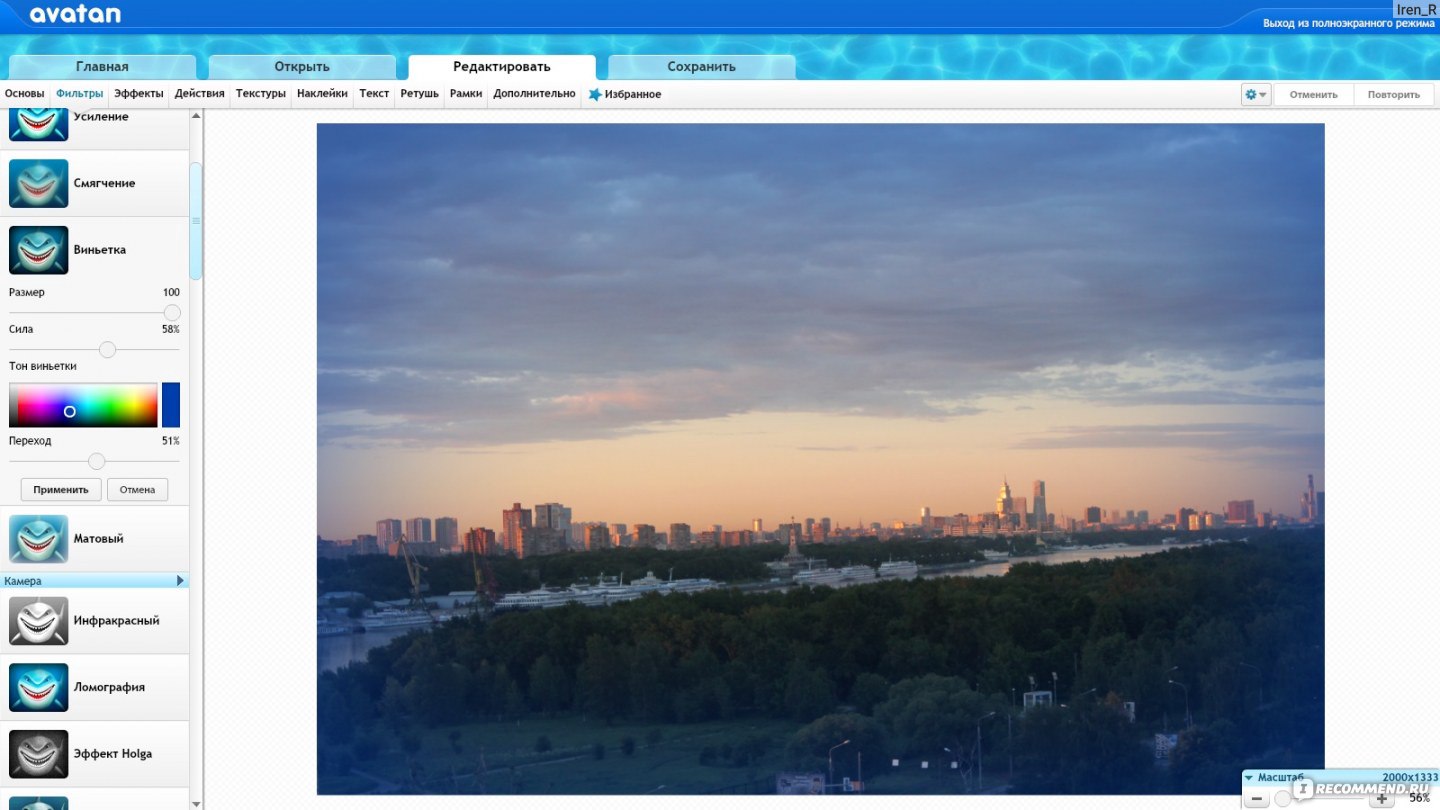Zoom out with the minus button

pyautogui.click(x=1256, y=798)
